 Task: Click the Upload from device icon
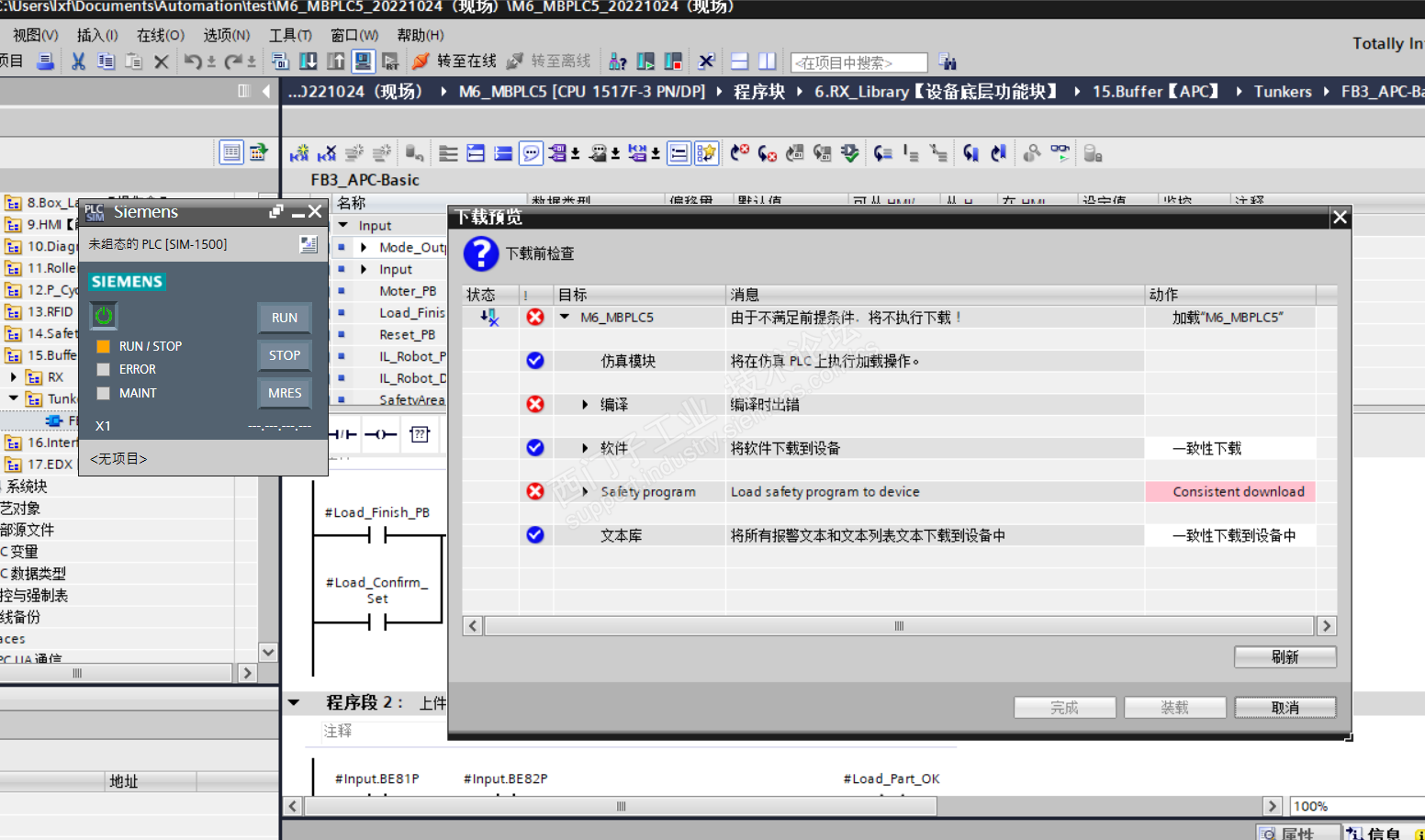(x=336, y=62)
